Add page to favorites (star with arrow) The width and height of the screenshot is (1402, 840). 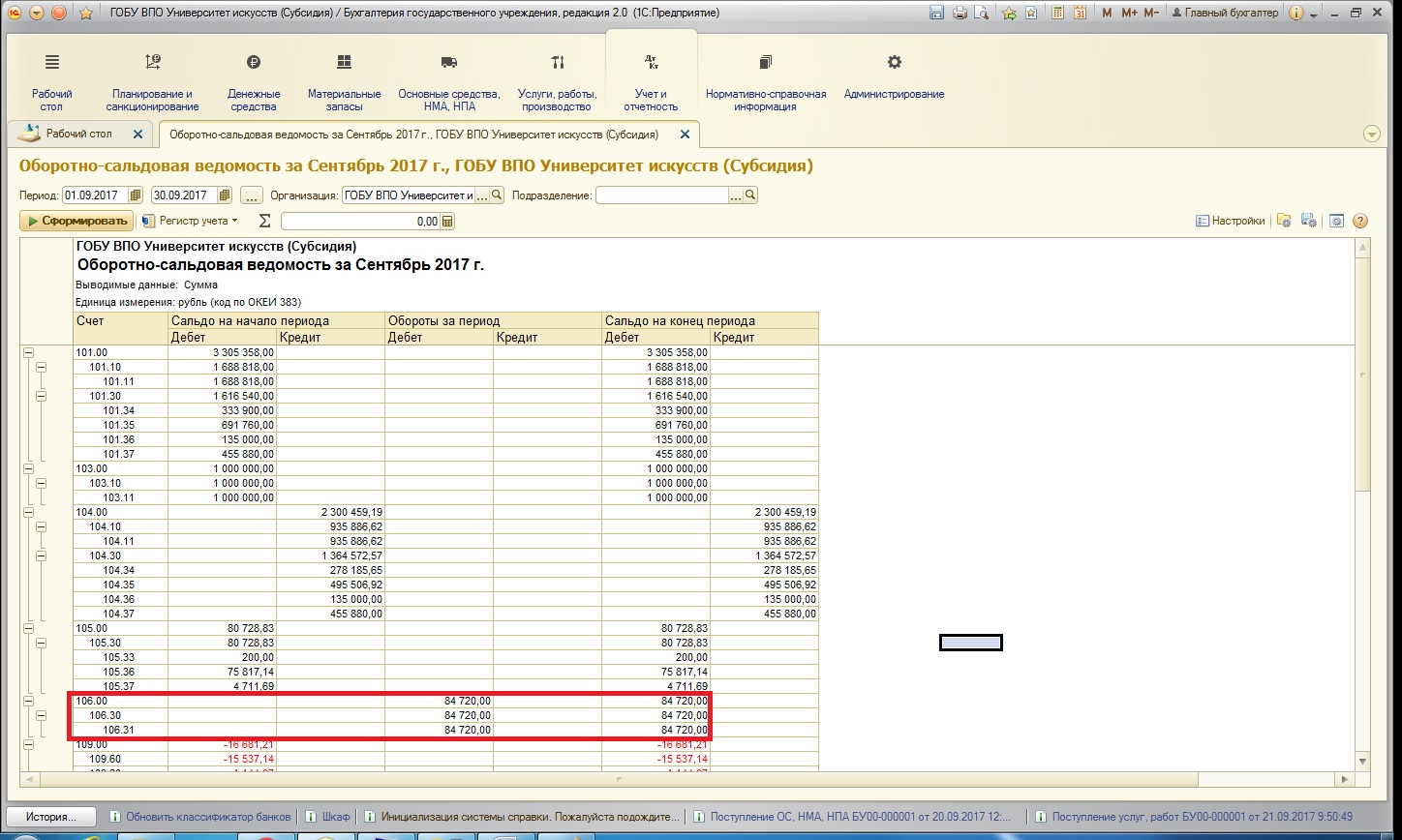(x=1009, y=13)
